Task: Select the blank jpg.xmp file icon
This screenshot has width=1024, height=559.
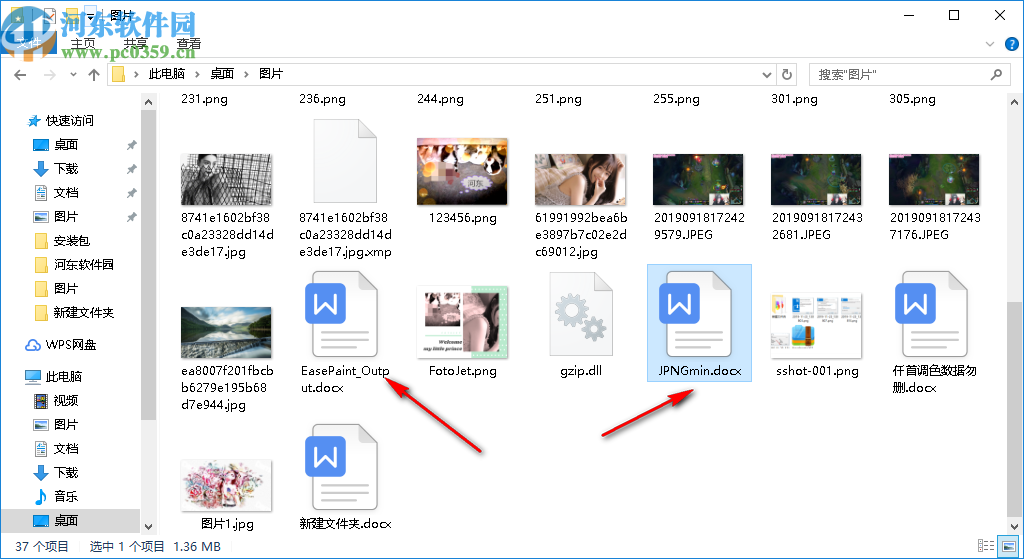Action: (345, 161)
